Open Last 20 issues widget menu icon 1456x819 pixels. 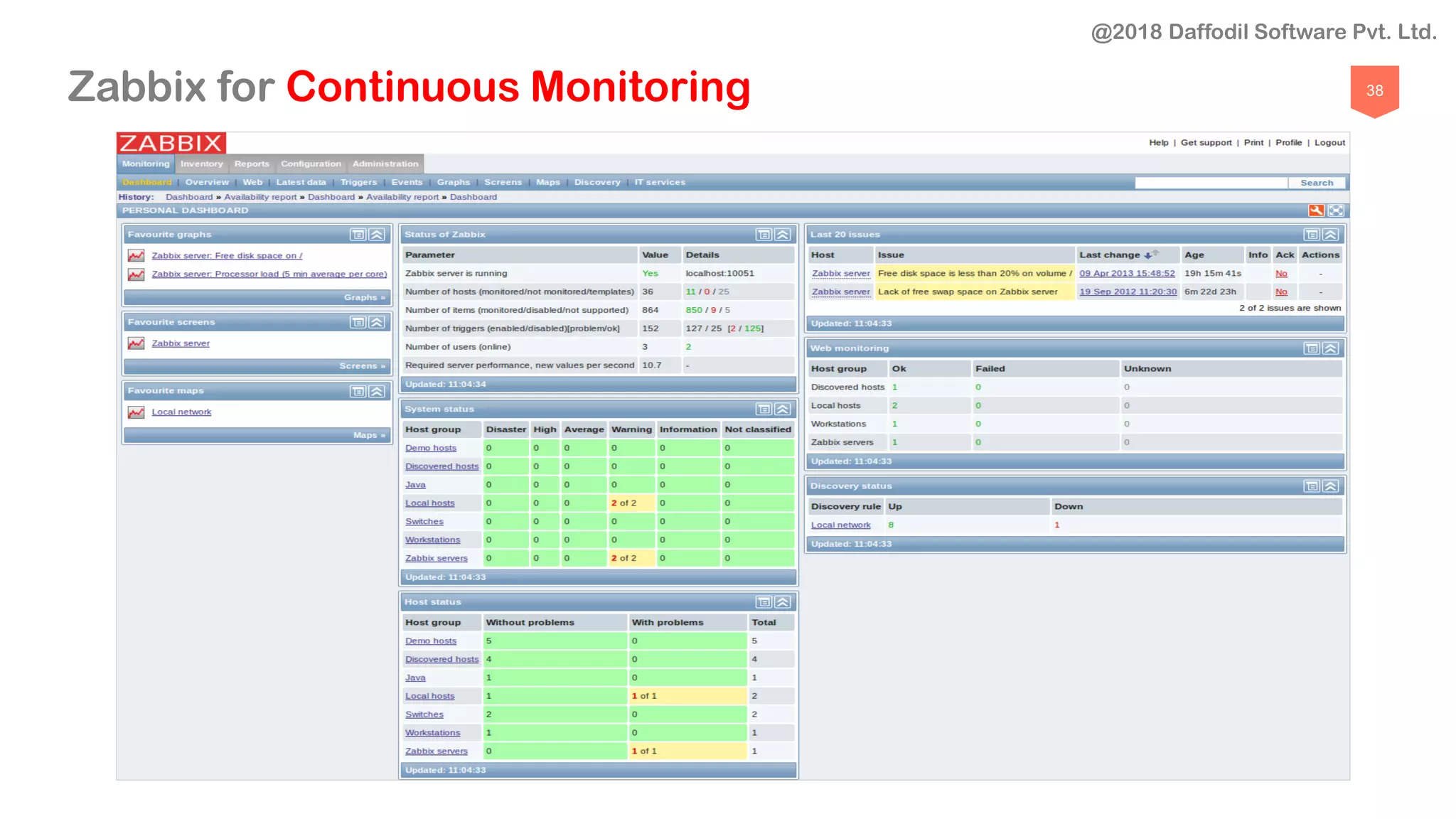click(1312, 235)
